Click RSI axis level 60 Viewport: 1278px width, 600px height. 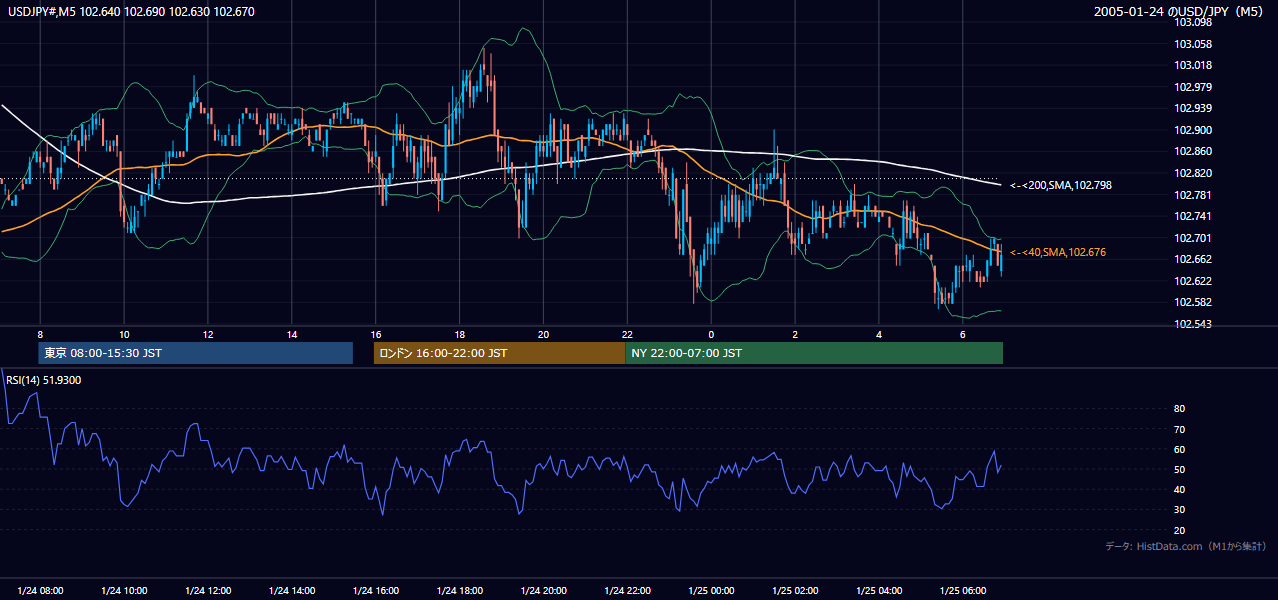[x=1179, y=449]
